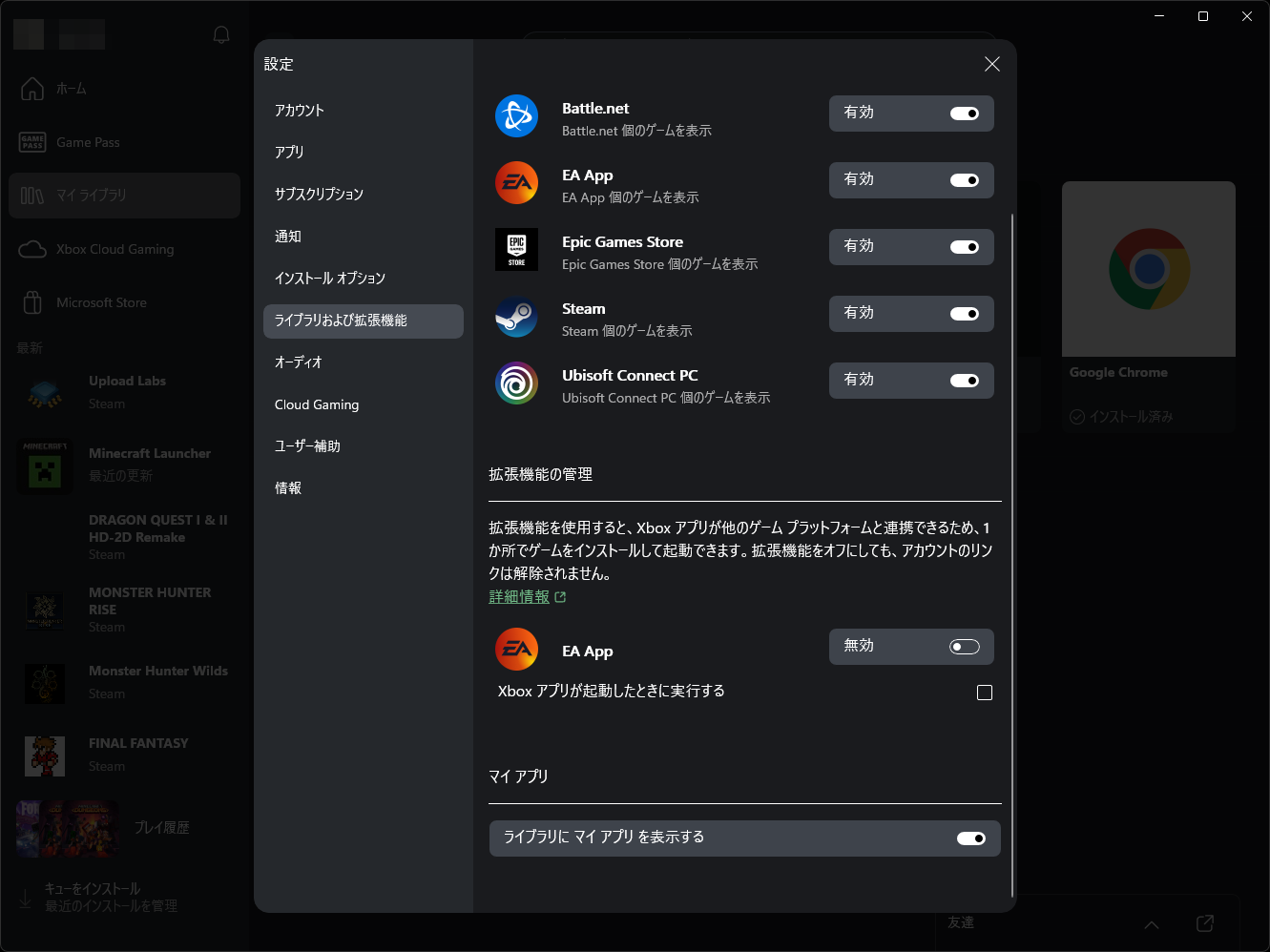Image resolution: width=1270 pixels, height=952 pixels.
Task: Select アカウント in settings navigation
Action: click(299, 110)
